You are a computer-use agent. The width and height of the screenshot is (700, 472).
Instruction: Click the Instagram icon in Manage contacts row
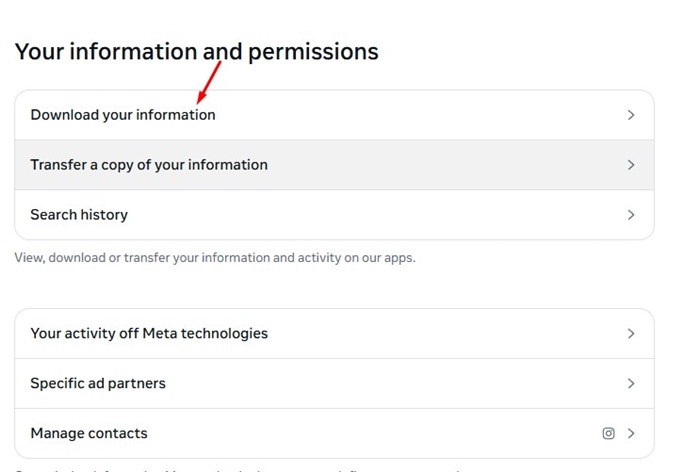tap(608, 433)
